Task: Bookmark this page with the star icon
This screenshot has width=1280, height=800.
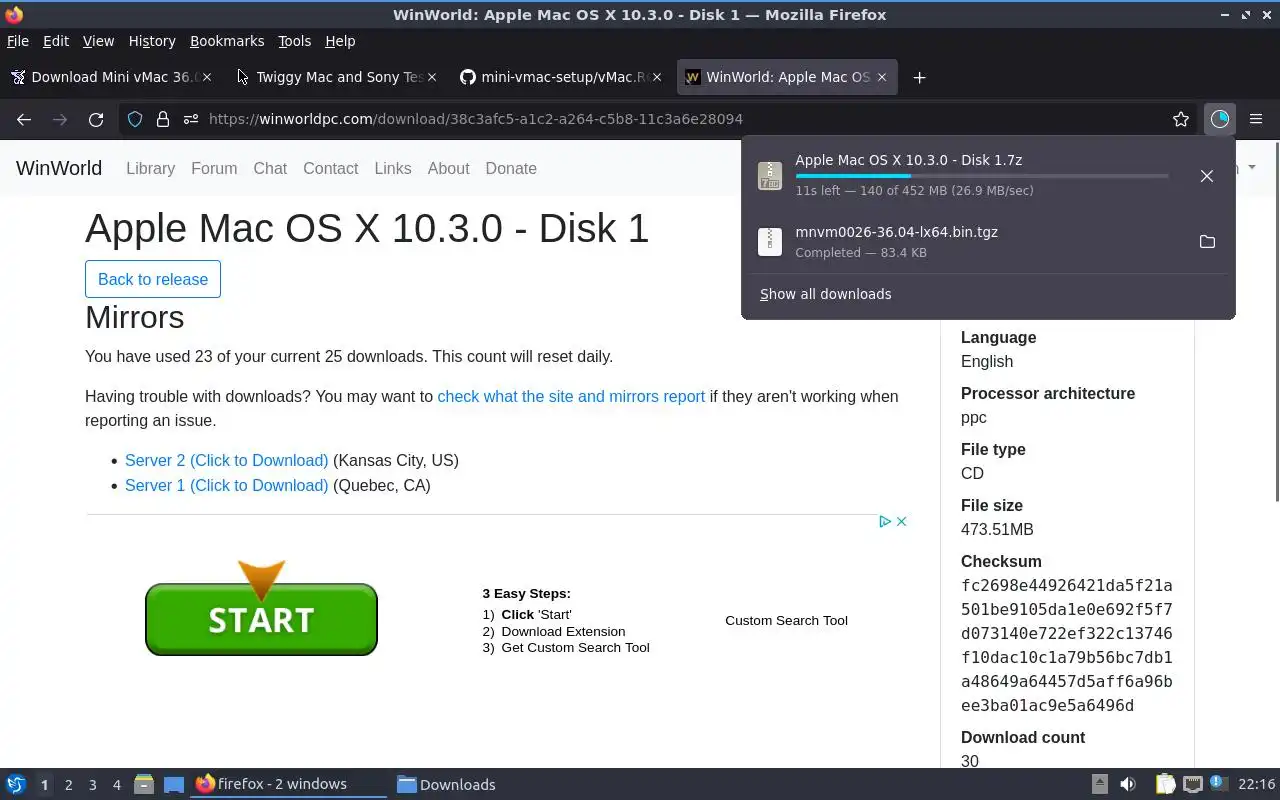Action: 1181,119
